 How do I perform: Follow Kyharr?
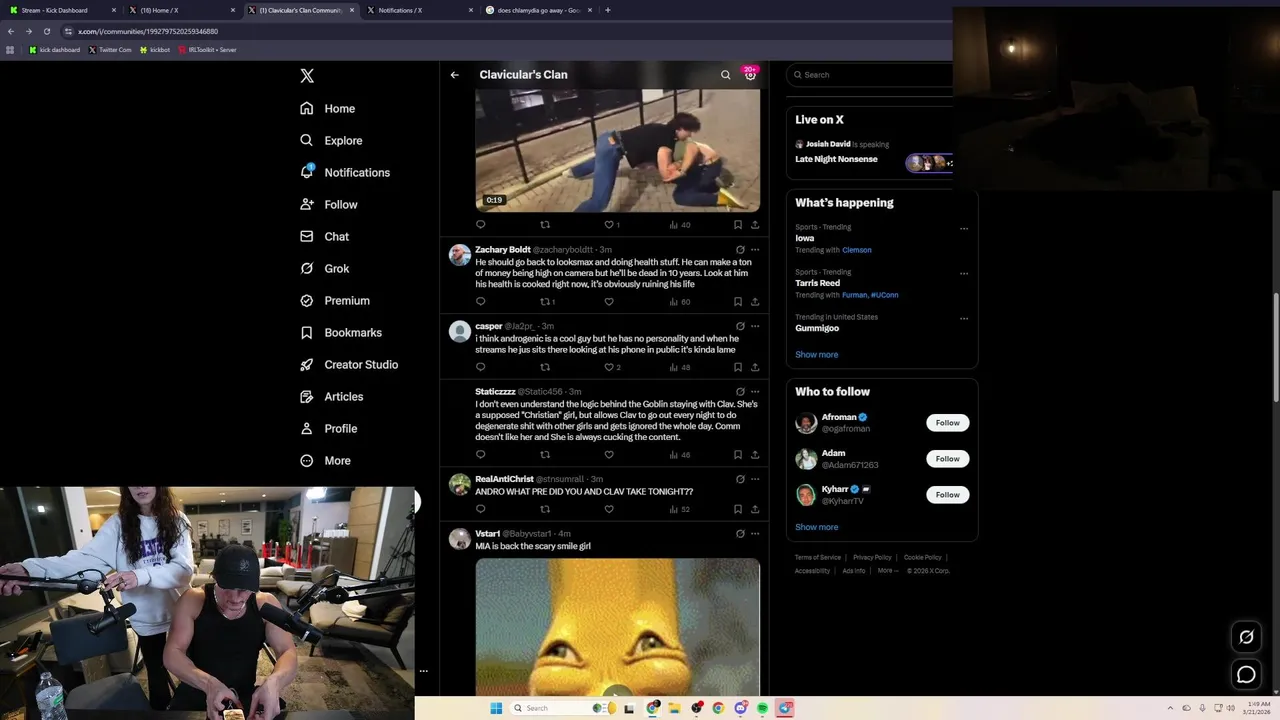click(x=947, y=495)
